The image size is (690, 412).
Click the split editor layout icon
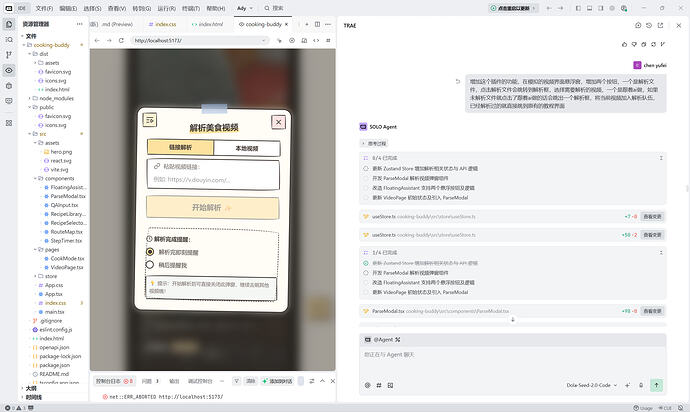pos(317,24)
